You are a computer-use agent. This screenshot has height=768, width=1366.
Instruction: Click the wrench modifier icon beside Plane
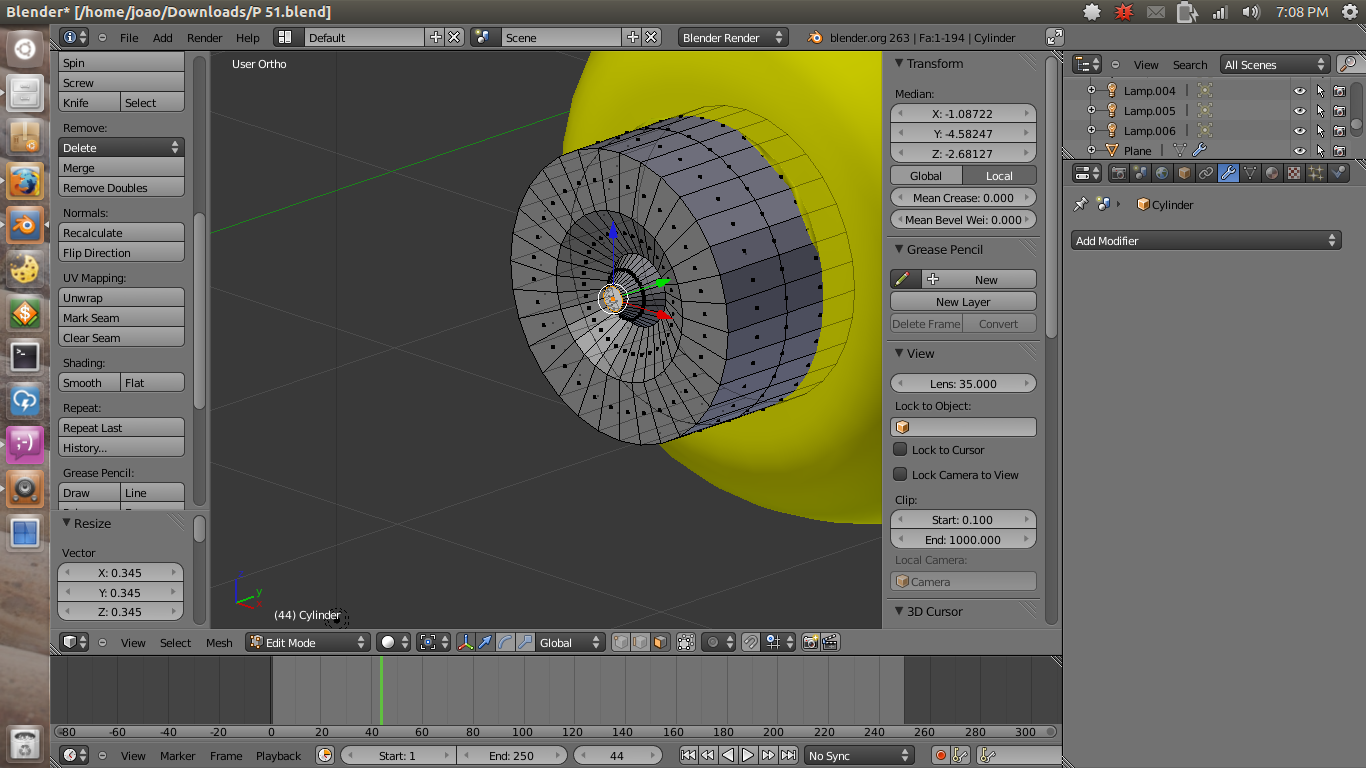[x=1200, y=150]
